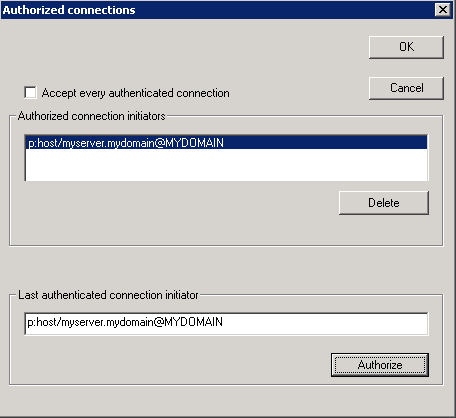Click the Authorized connections title bar

pyautogui.click(x=217, y=10)
